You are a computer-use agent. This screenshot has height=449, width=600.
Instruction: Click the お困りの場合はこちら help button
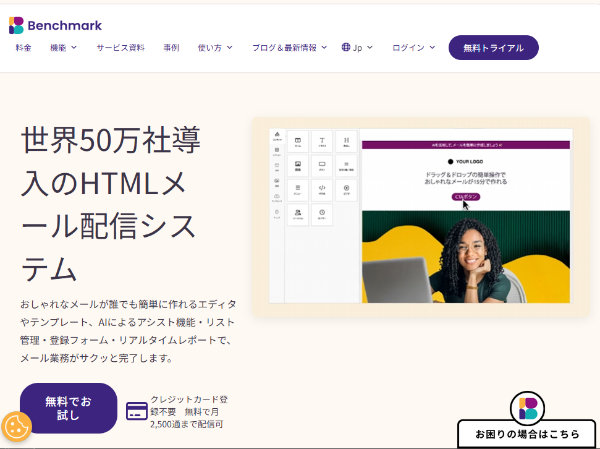pyautogui.click(x=527, y=434)
